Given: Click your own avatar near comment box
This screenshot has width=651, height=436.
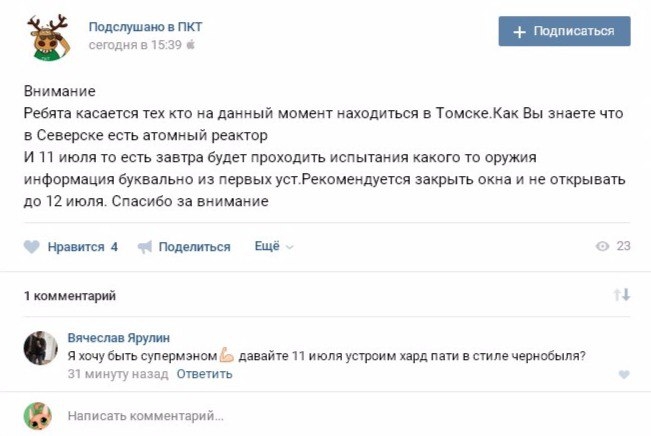Looking at the screenshot, I should click(38, 416).
